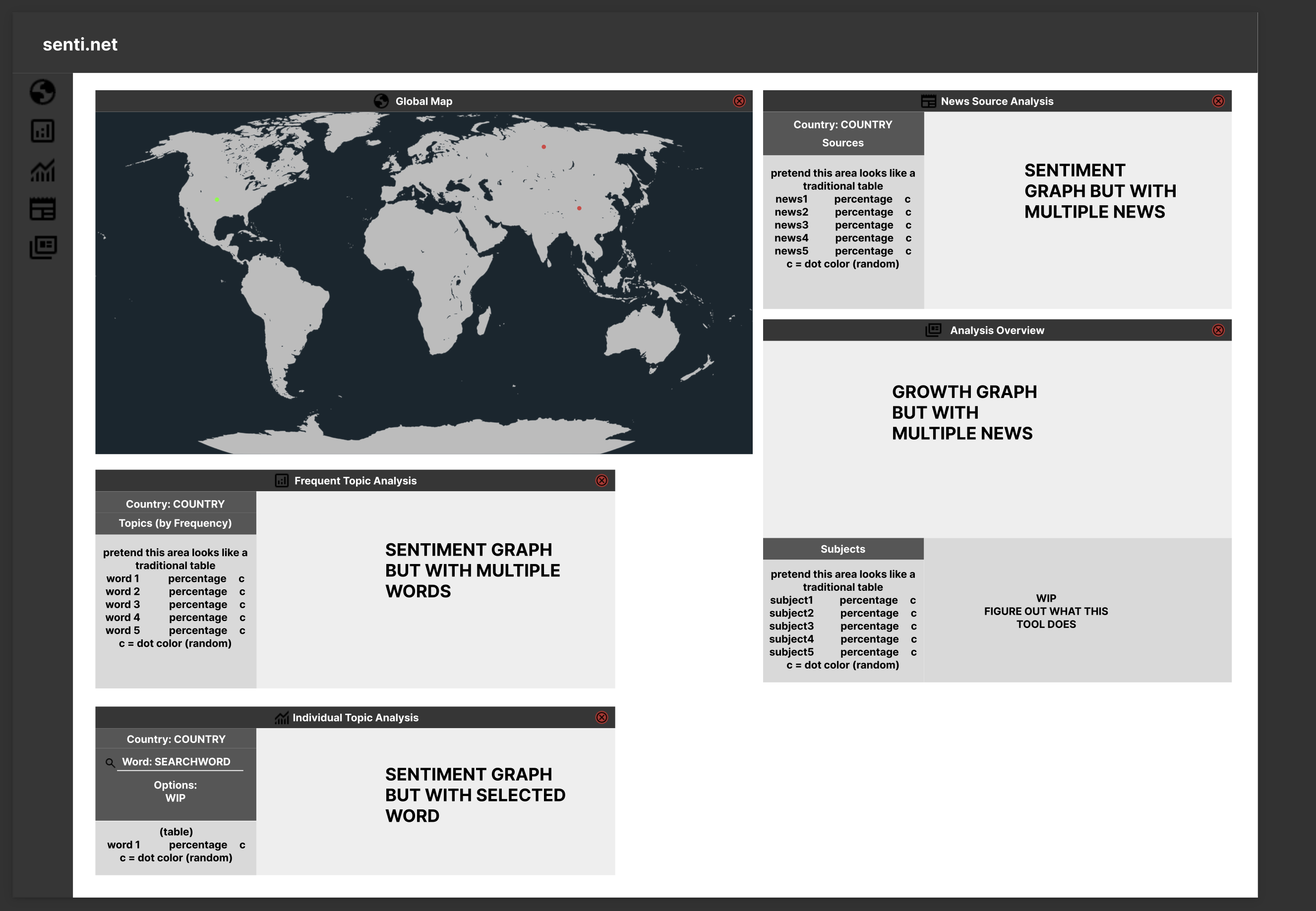Click the search magnifier beside Word: SEARCHWORD
This screenshot has height=911, width=1316.
[110, 763]
